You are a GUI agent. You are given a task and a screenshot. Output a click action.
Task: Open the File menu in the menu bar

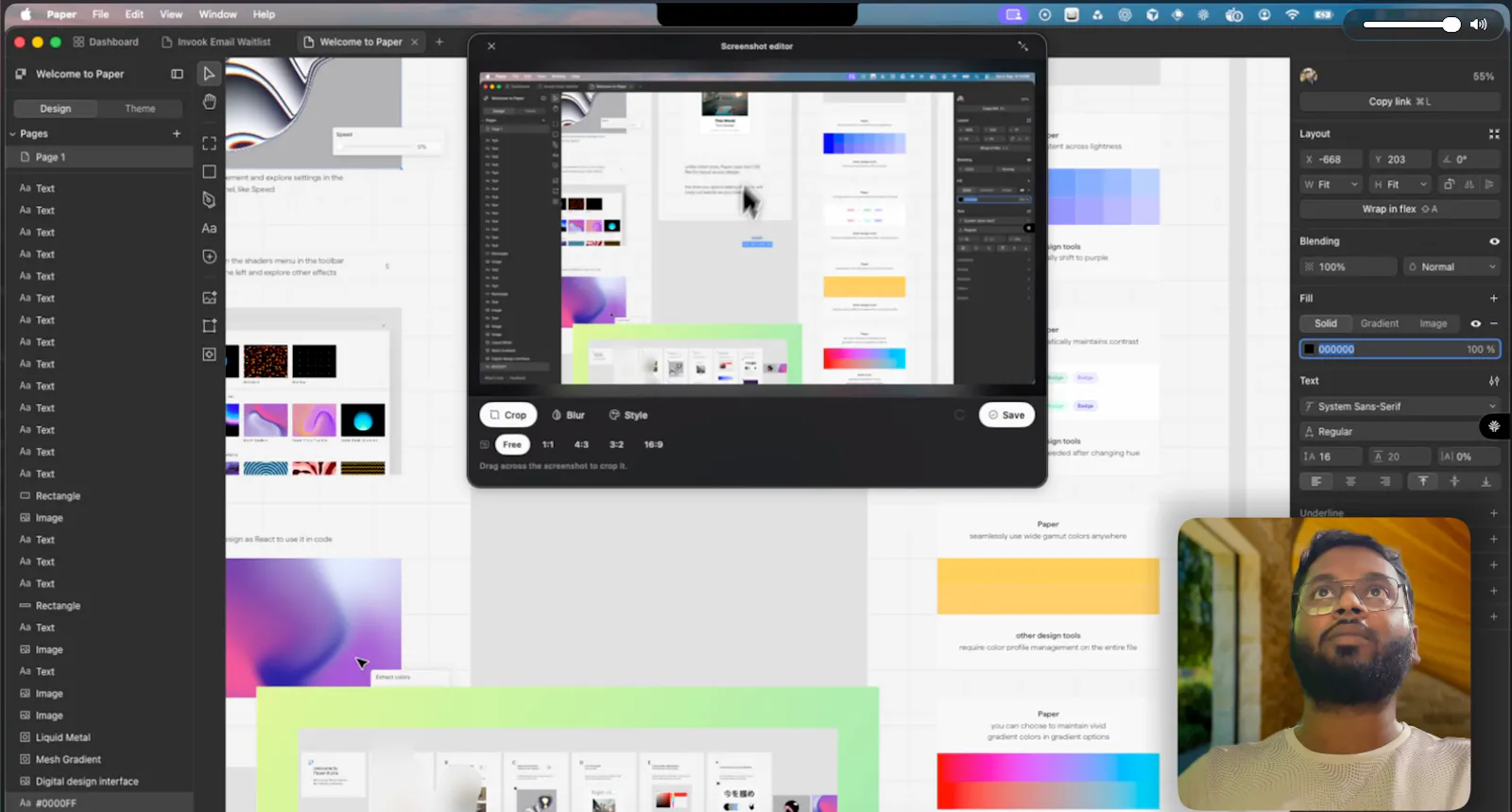[x=100, y=14]
